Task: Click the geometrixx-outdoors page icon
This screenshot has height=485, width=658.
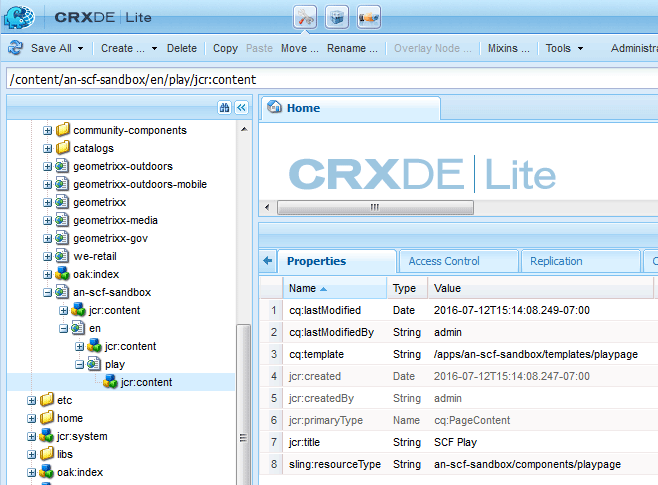Action: 62,166
